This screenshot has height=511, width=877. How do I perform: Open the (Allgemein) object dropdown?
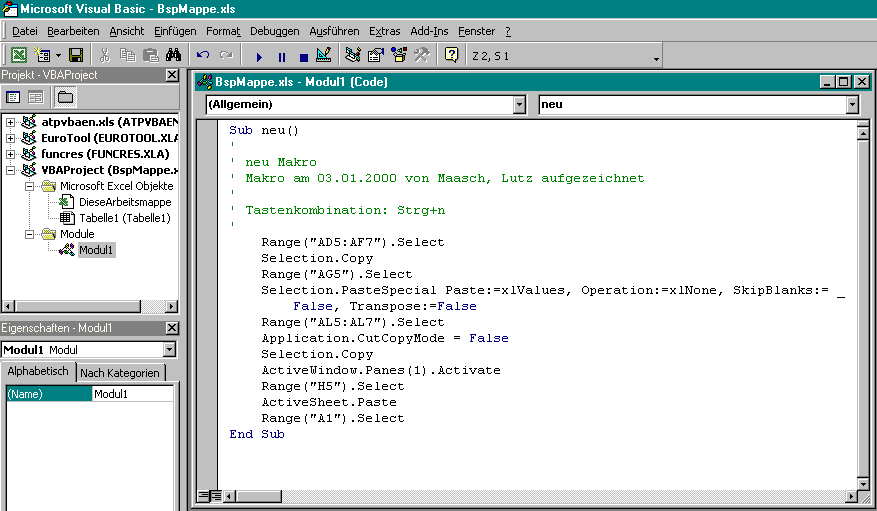click(x=520, y=105)
